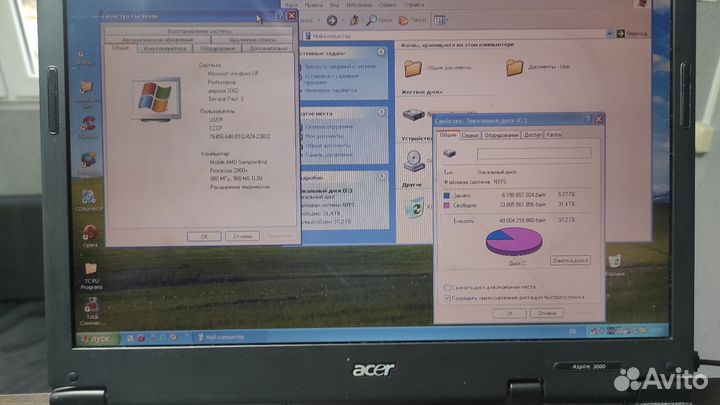Switch to Имя компьютера tab
720x405 pixels.
click(164, 48)
